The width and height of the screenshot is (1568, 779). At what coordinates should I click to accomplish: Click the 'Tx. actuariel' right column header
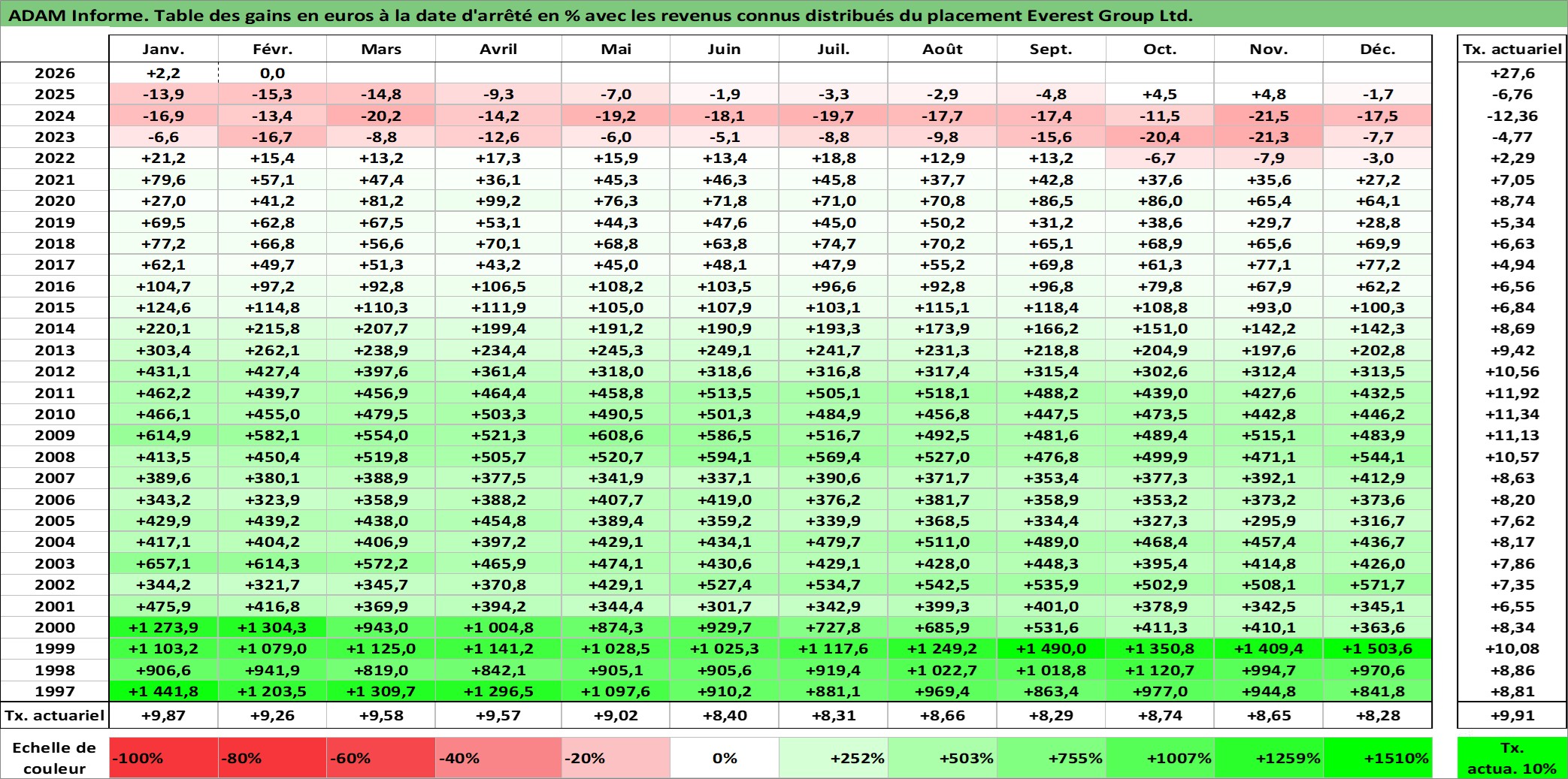click(x=1512, y=49)
